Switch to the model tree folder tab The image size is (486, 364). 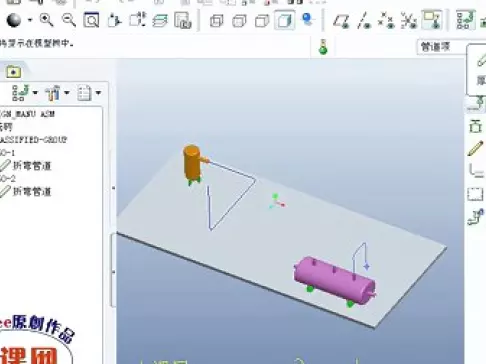[13, 72]
